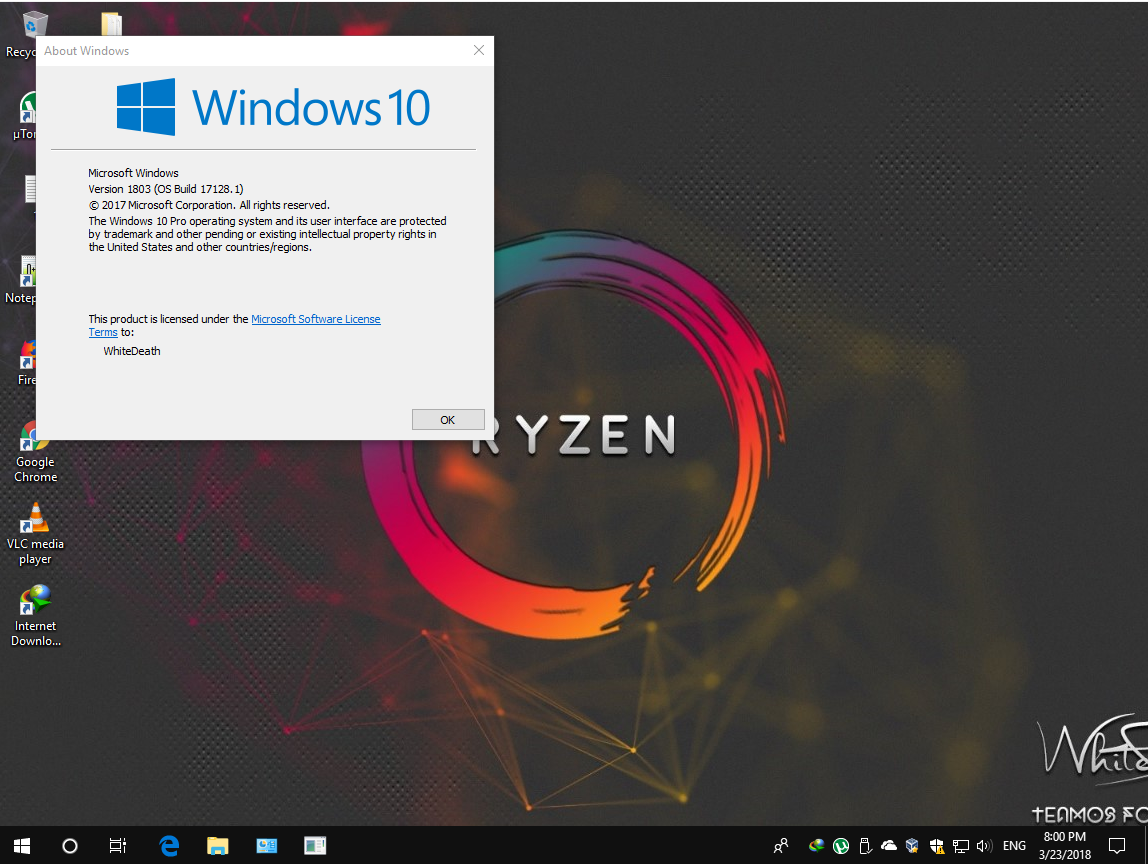The width and height of the screenshot is (1148, 864).
Task: Click the "© 2017 Microsoft Corporation" copyright line
Action: click(x=209, y=205)
